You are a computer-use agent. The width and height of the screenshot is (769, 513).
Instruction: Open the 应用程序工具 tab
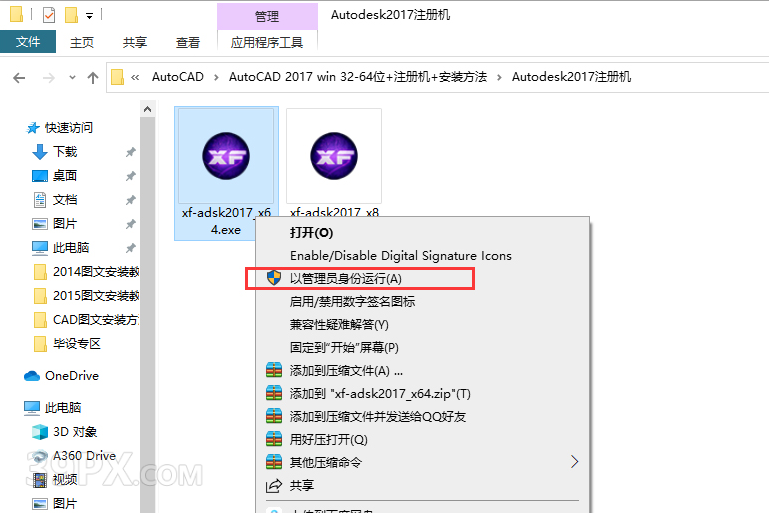pos(267,43)
